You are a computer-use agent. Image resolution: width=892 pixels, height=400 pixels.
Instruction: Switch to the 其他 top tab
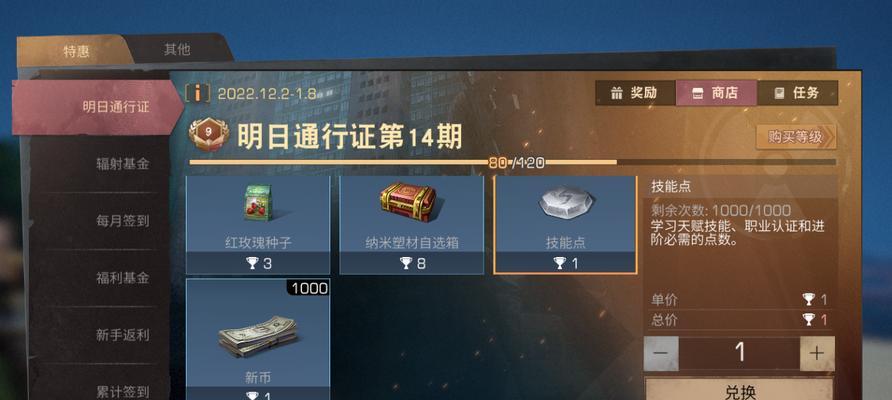coord(177,50)
